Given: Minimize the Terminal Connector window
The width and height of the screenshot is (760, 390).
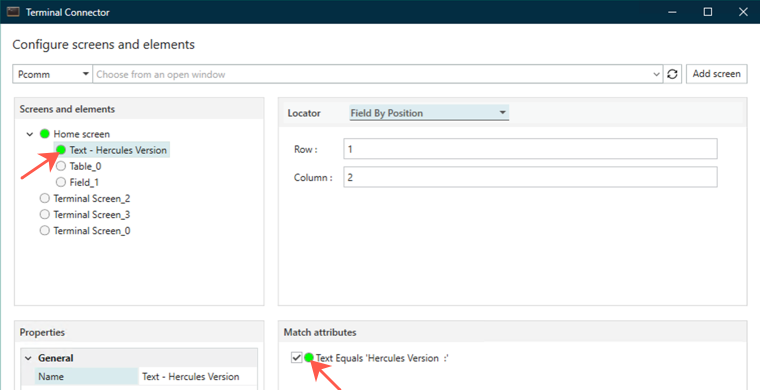Looking at the screenshot, I should [x=672, y=12].
